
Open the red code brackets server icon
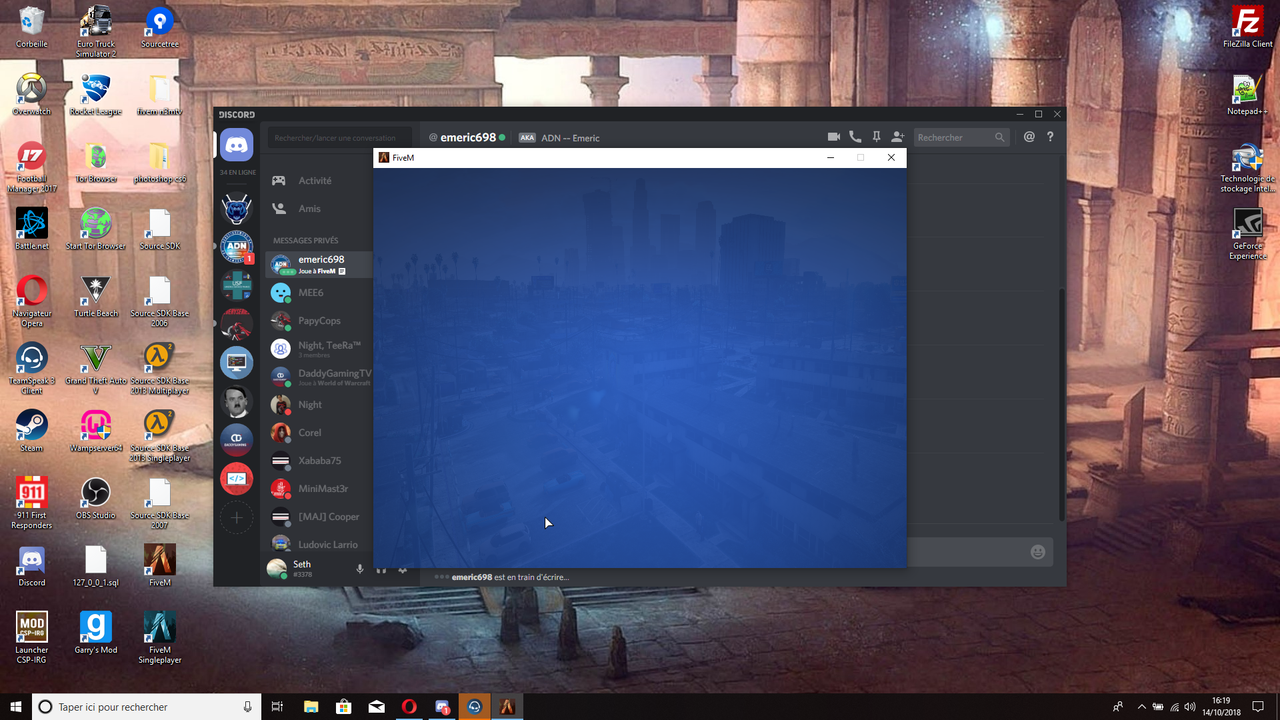(237, 478)
